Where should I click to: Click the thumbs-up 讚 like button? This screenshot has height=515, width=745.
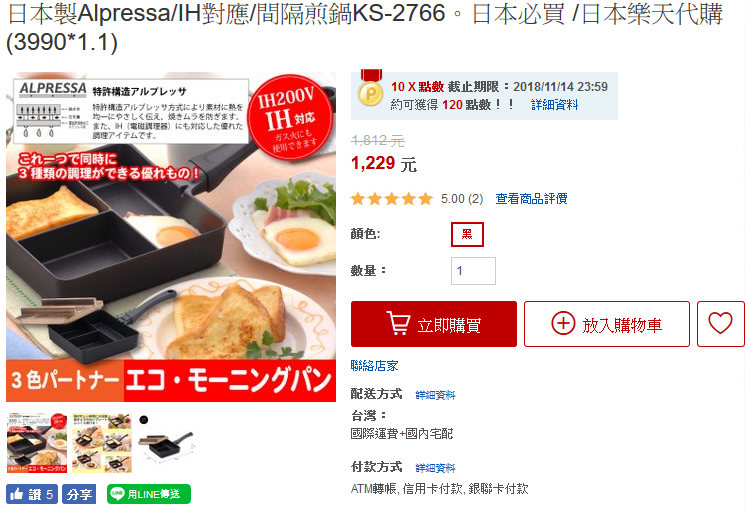(32, 494)
